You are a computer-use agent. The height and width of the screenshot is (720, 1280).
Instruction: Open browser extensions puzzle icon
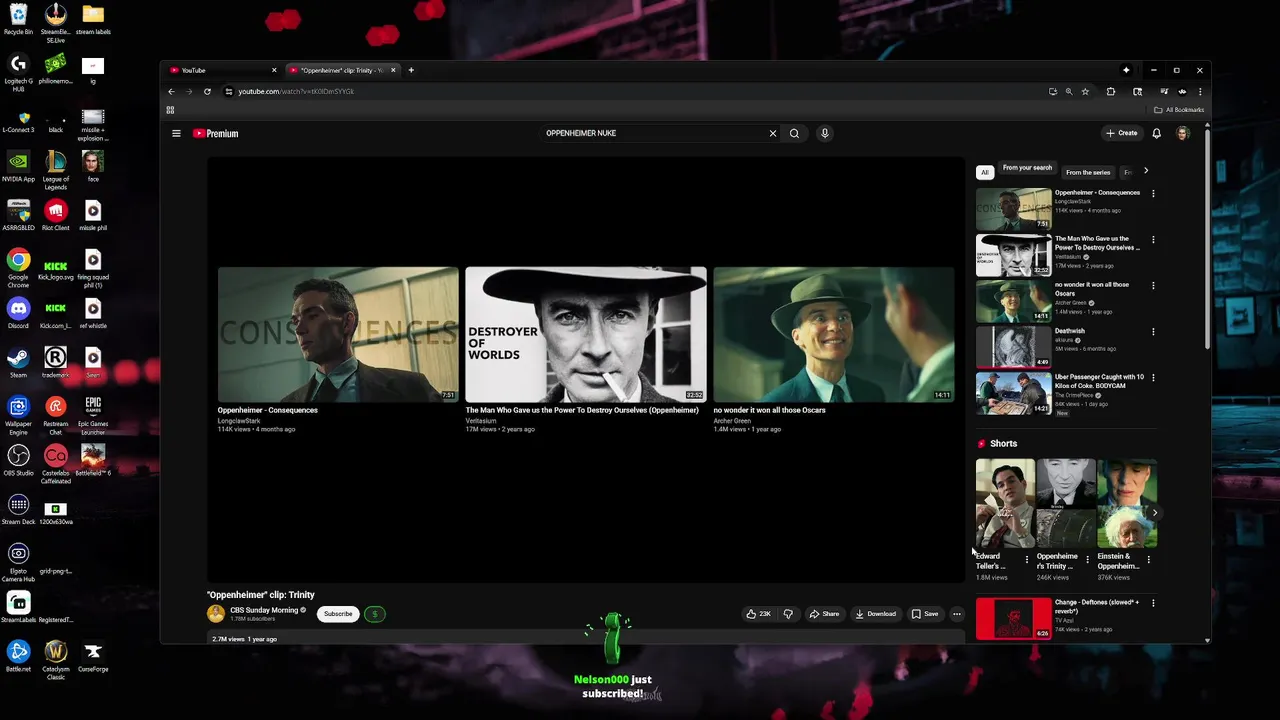[x=1111, y=91]
